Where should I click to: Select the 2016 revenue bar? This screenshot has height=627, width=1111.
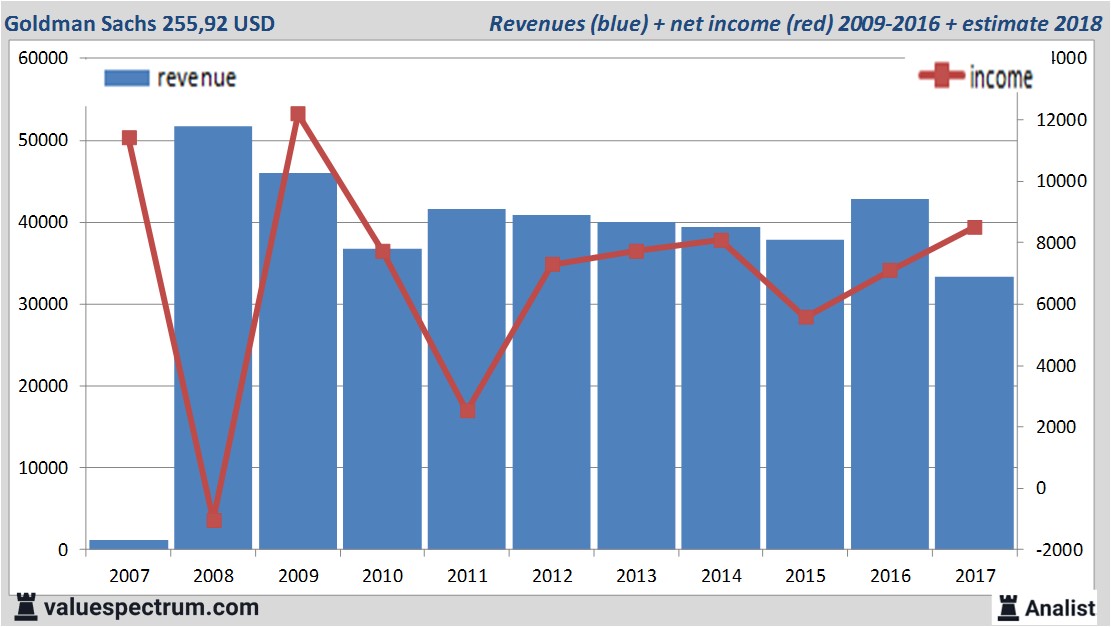890,374
